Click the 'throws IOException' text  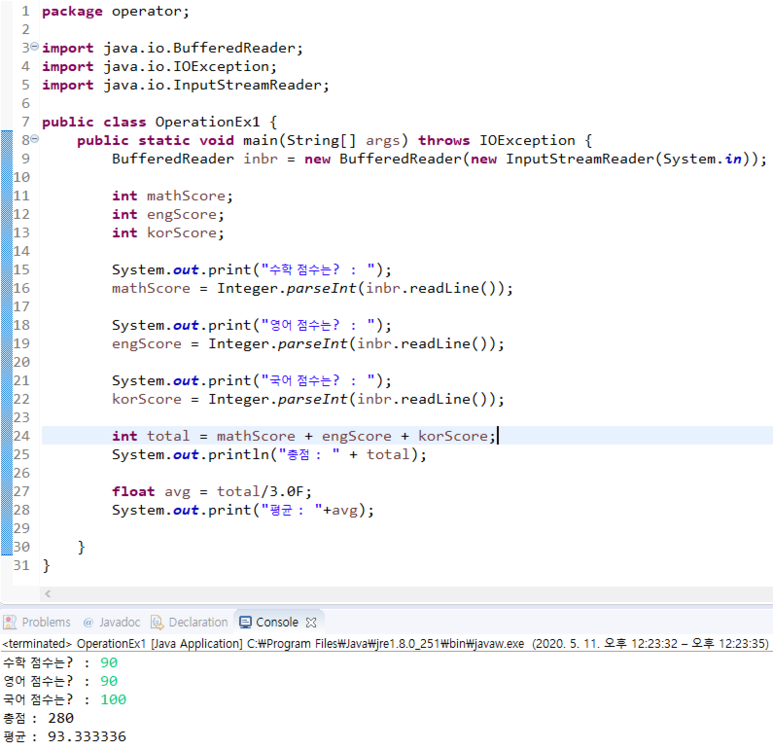click(x=496, y=141)
